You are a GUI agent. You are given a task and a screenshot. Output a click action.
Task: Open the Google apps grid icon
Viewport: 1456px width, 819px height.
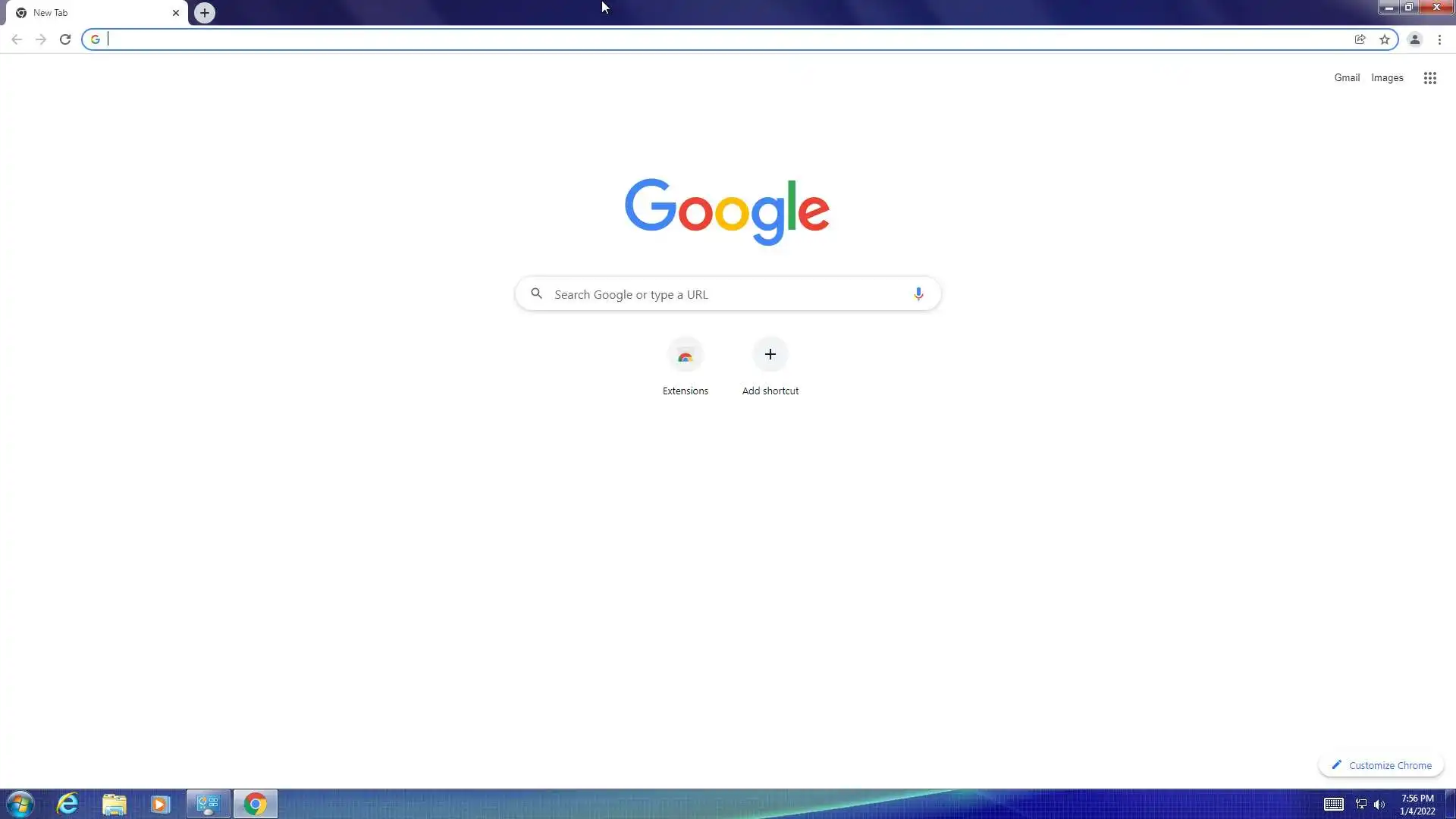point(1429,78)
